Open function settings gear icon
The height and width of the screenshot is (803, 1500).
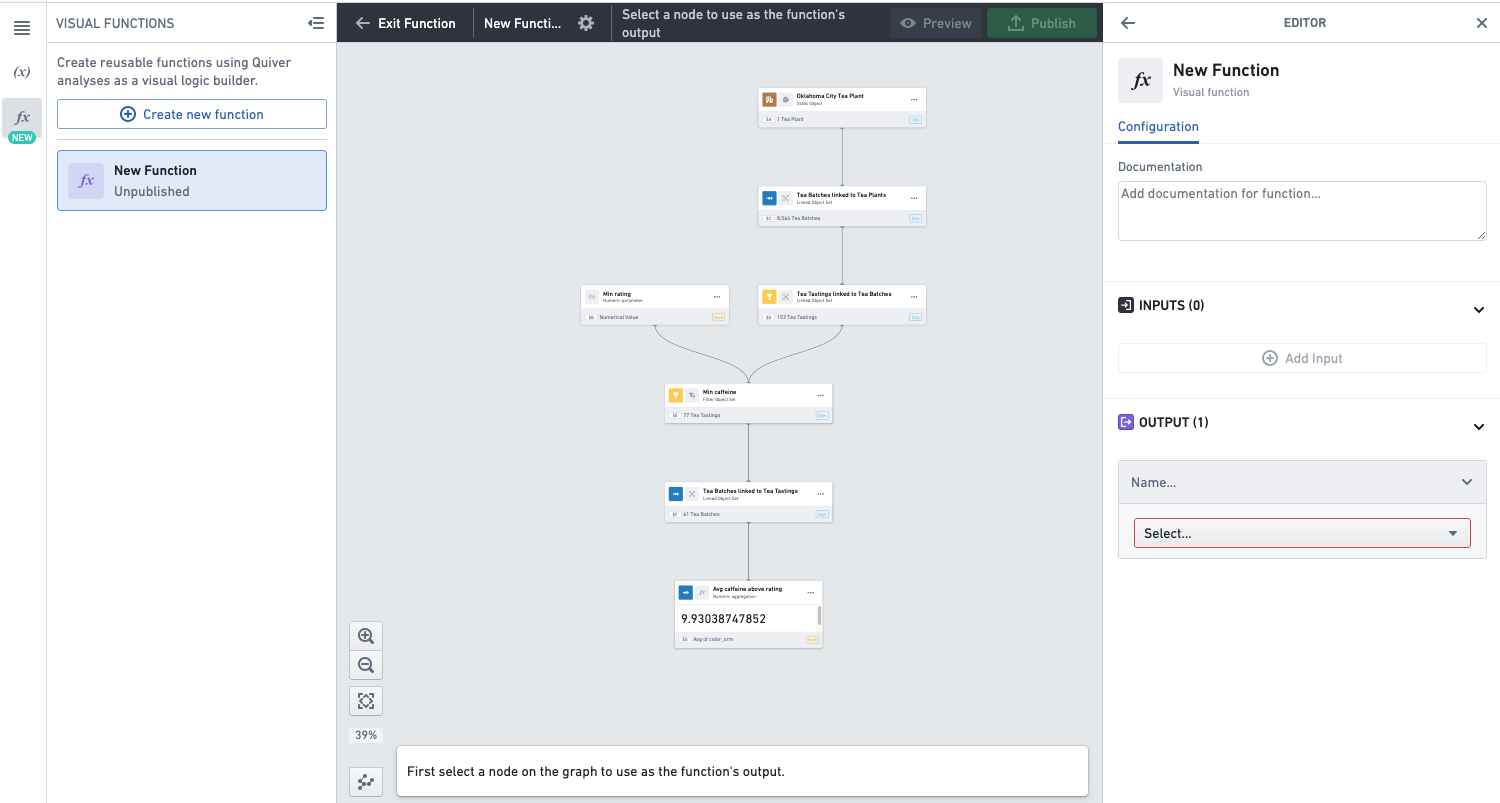(x=587, y=23)
